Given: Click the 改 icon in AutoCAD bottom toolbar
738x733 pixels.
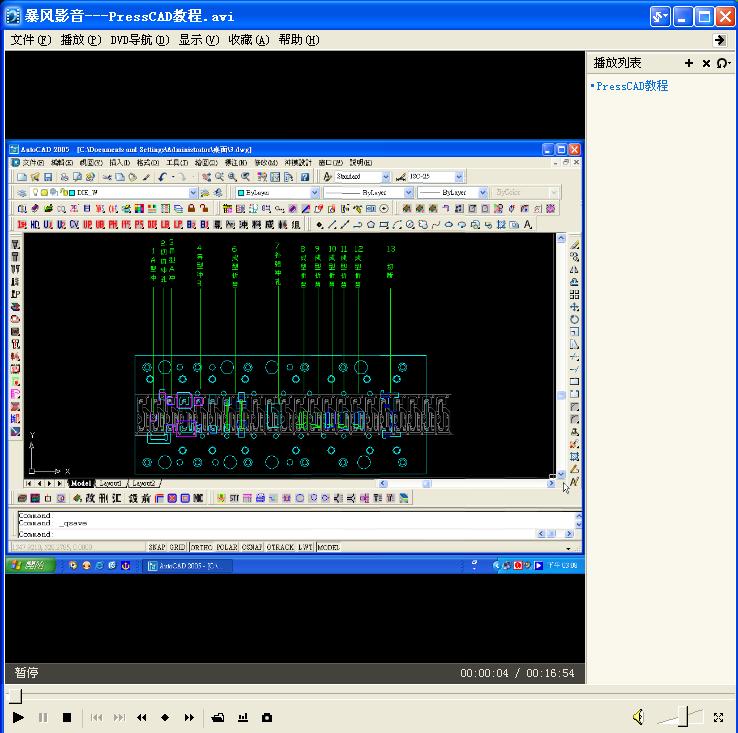Looking at the screenshot, I should coord(90,498).
